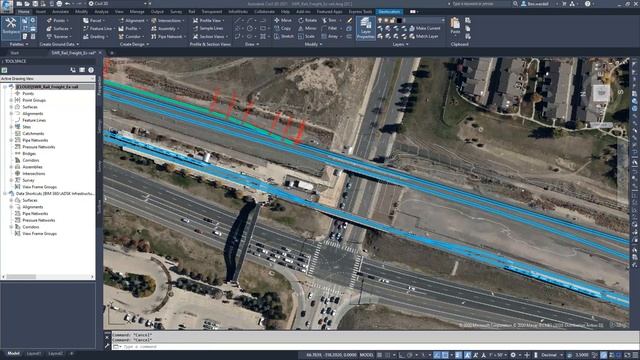Click the Grading tool

point(95,36)
